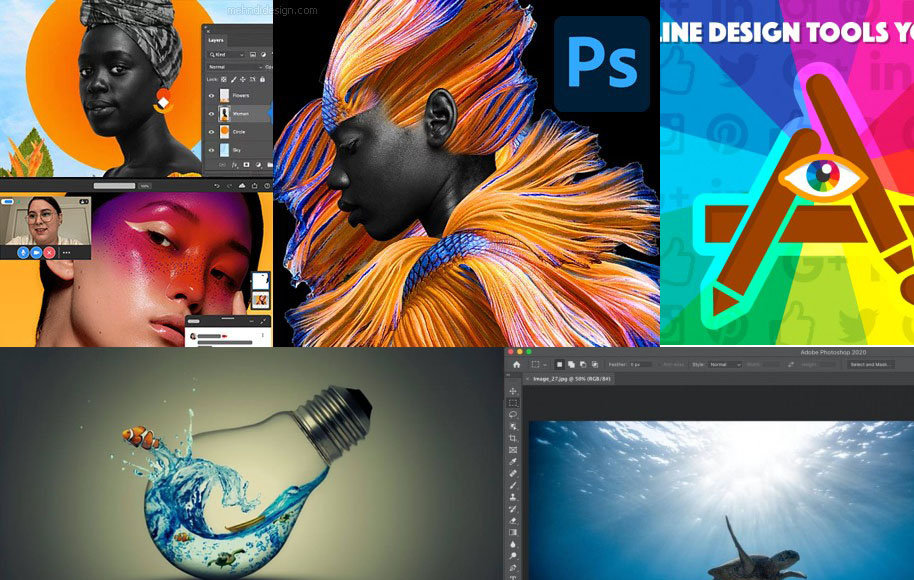Go to Photoshop 2020 Home screen icon

coord(516,364)
